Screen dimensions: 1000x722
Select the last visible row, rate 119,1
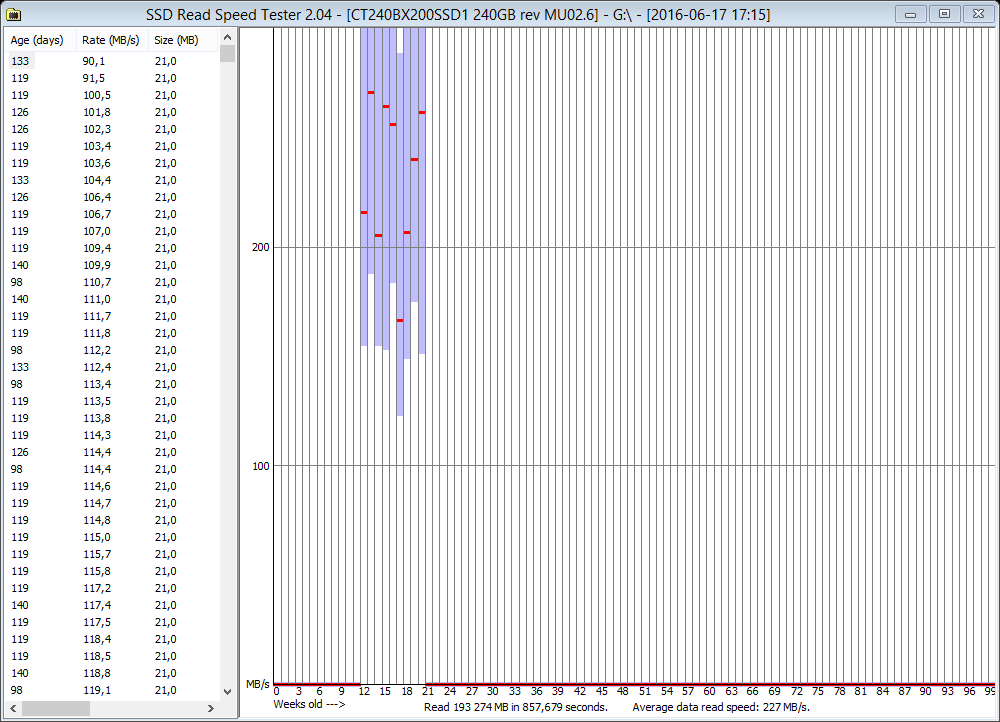[97, 690]
